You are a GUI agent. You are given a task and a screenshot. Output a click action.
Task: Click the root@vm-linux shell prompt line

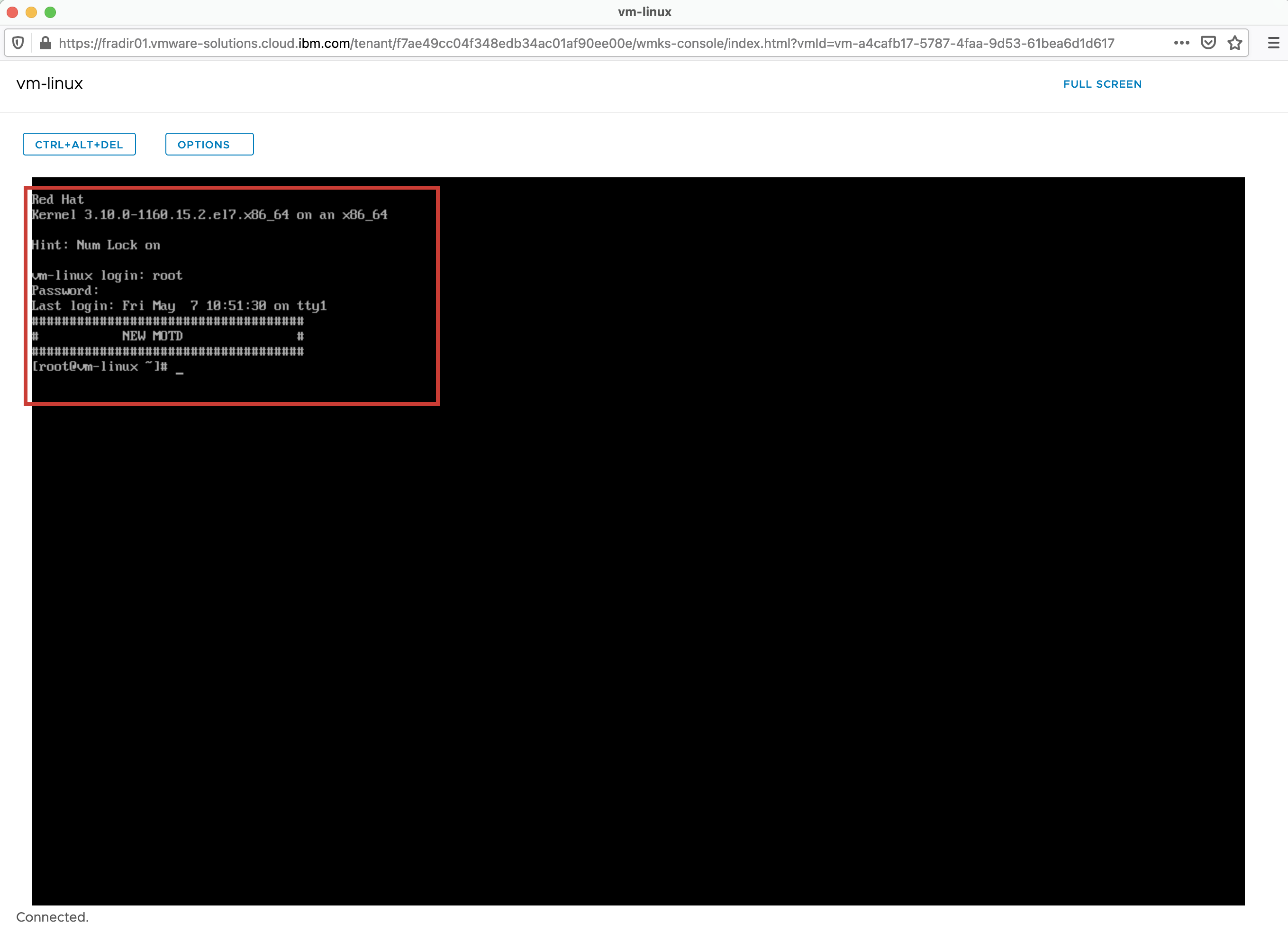[x=99, y=367]
